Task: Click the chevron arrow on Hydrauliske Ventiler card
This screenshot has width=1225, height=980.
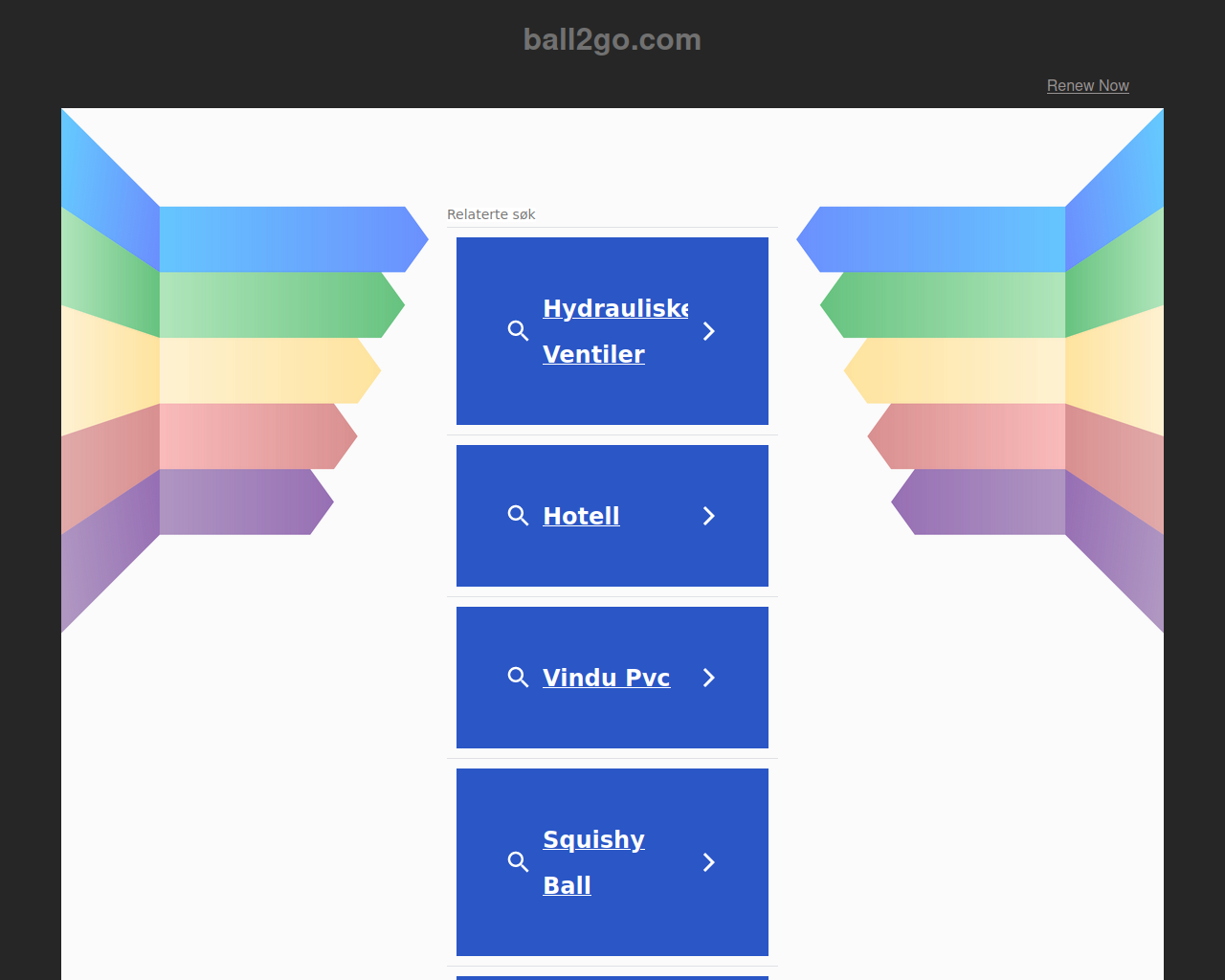Action: point(709,331)
